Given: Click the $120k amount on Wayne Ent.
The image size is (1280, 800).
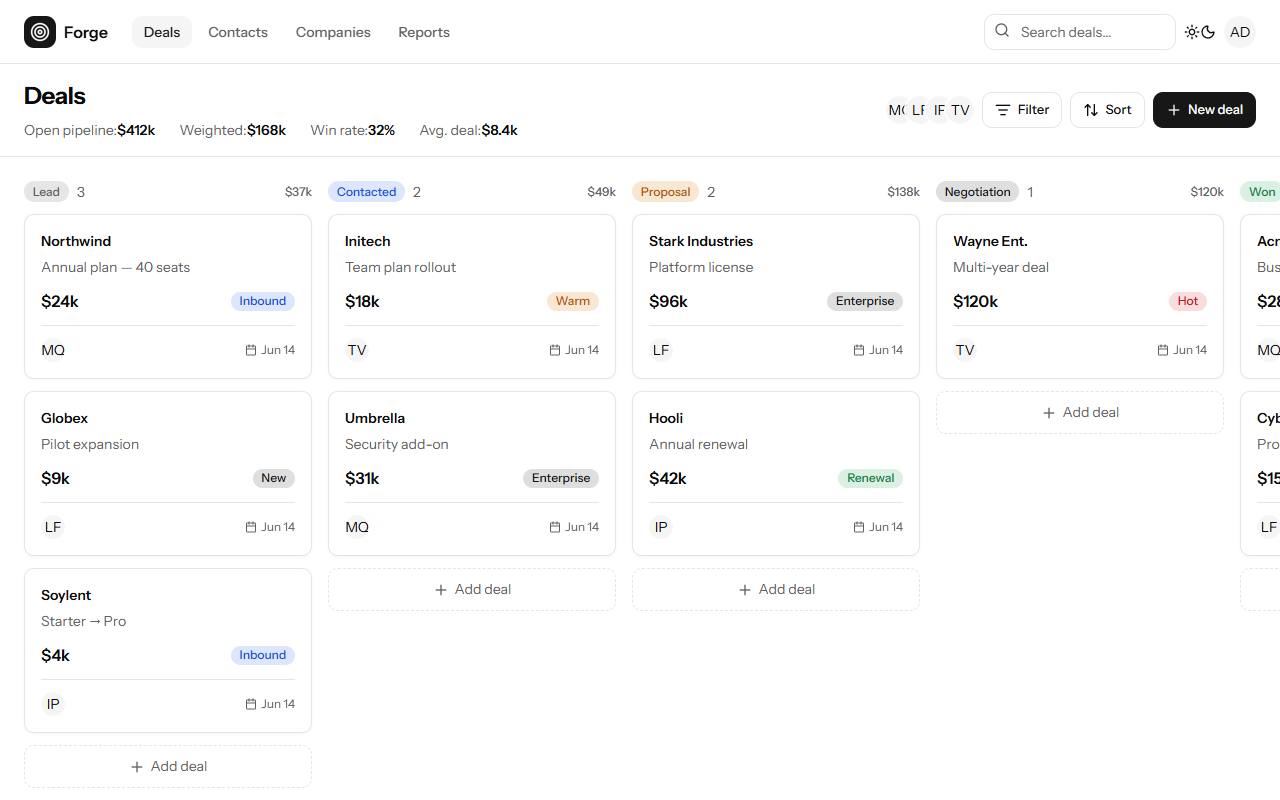Looking at the screenshot, I should (x=975, y=301).
